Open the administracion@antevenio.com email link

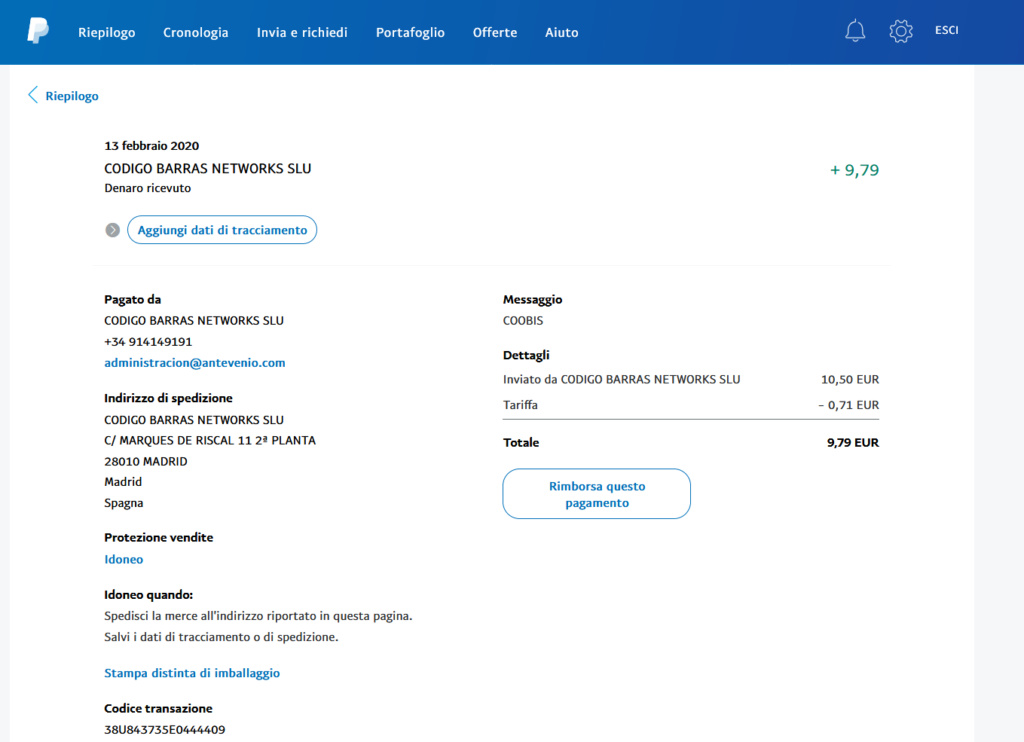(195, 363)
